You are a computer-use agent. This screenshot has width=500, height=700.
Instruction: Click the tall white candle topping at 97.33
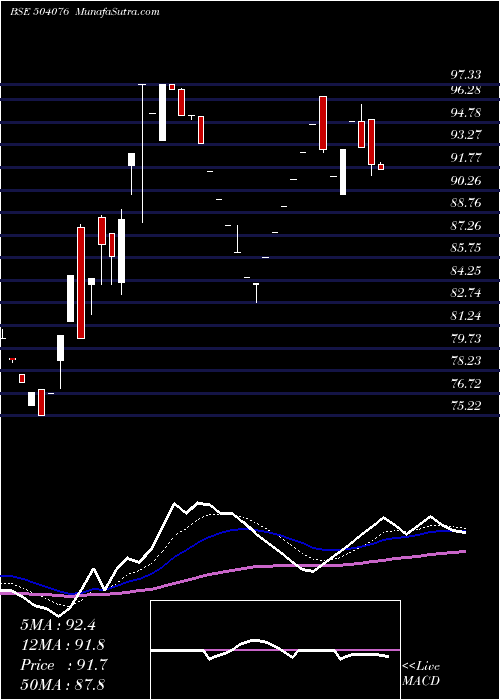pyautogui.click(x=162, y=112)
